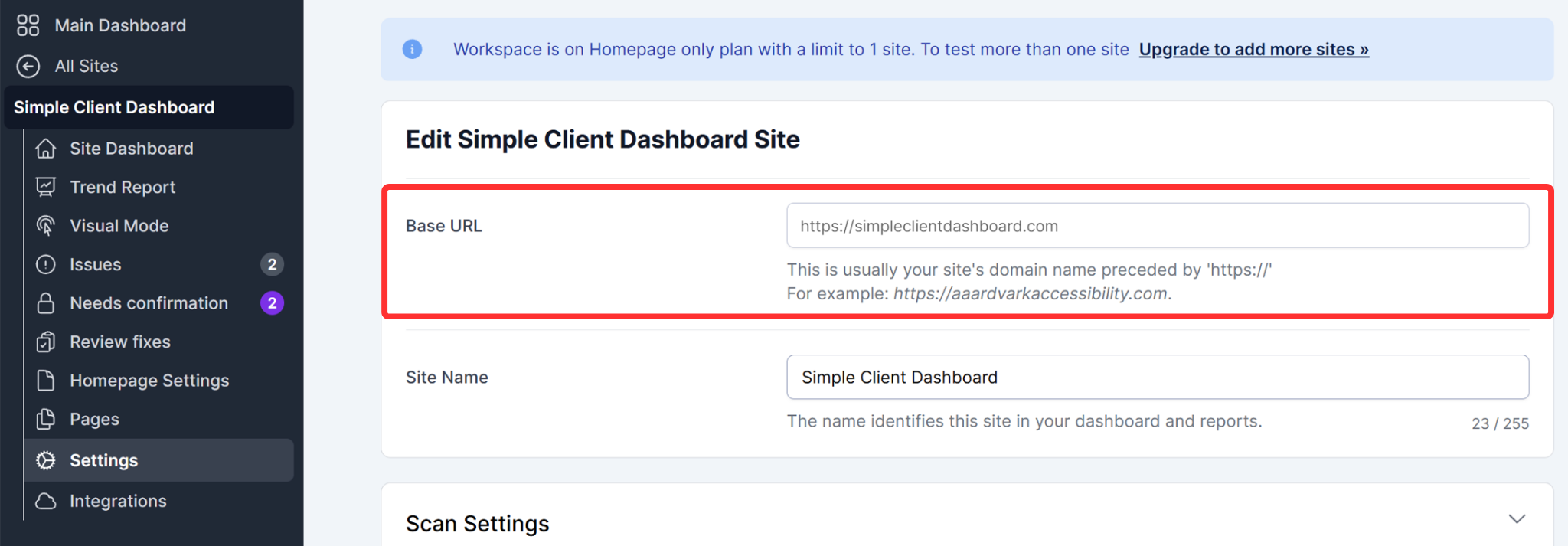Image resolution: width=1568 pixels, height=546 pixels.
Task: Click example URL https://aaardvarkaccessibility.com
Action: pos(1031,294)
